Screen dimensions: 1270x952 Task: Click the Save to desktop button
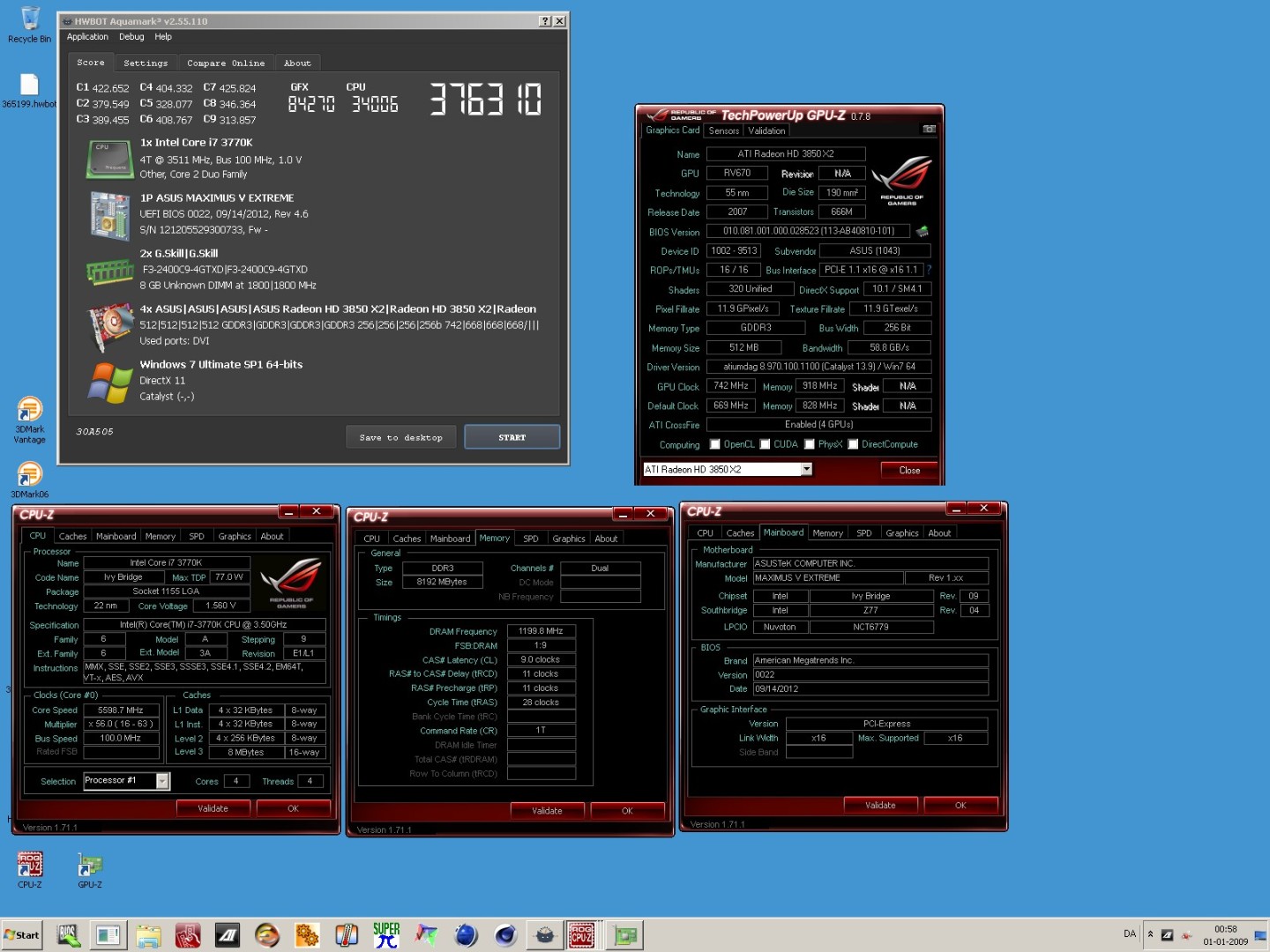pyautogui.click(x=401, y=437)
